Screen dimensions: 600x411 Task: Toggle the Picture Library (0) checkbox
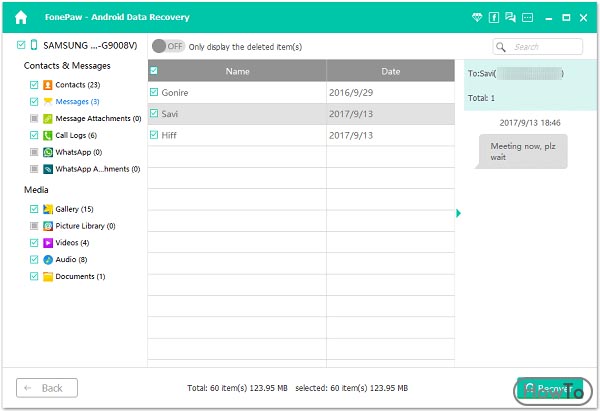pos(34,226)
